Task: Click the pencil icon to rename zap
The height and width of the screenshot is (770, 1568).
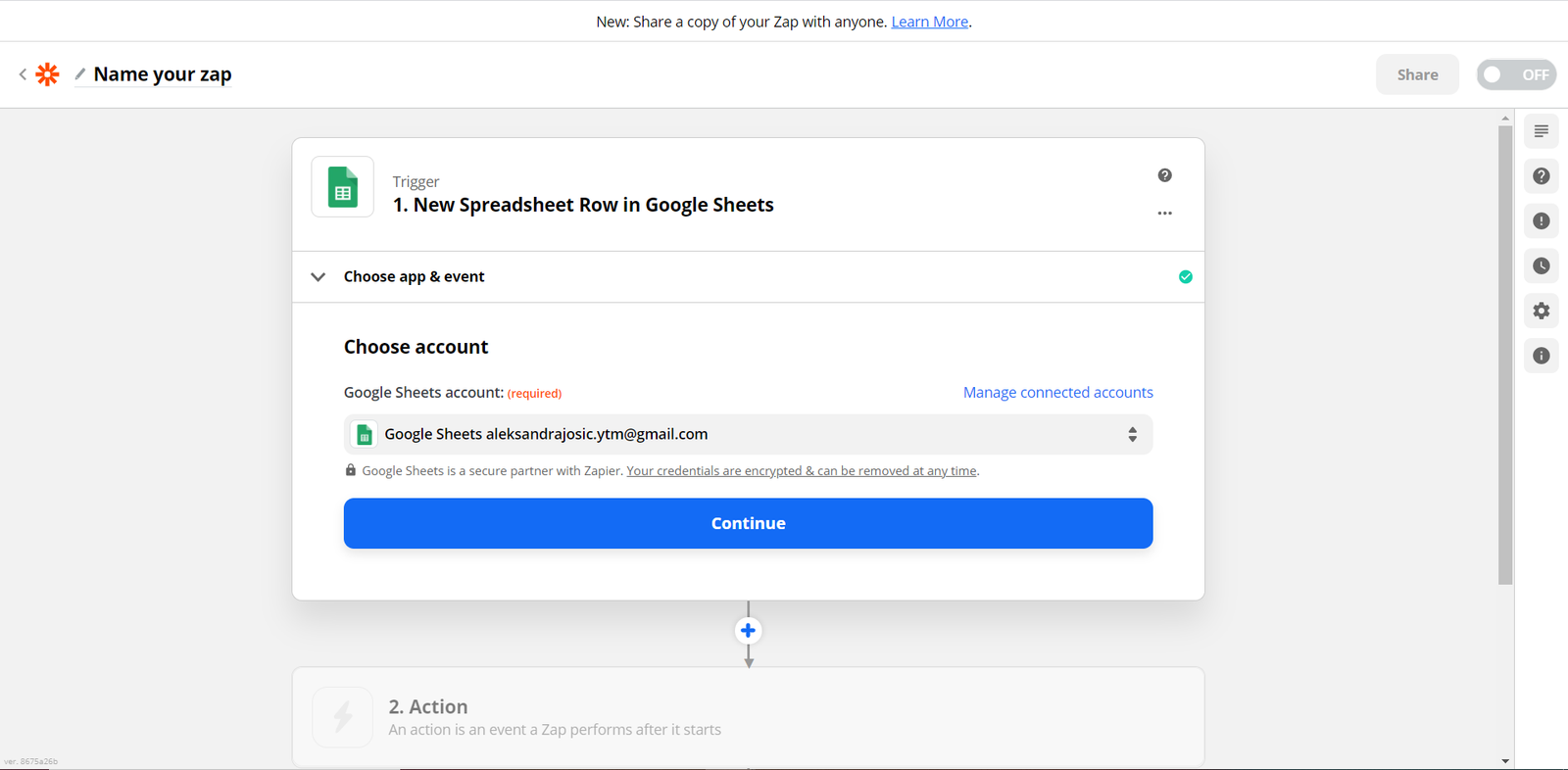Action: pyautogui.click(x=80, y=74)
